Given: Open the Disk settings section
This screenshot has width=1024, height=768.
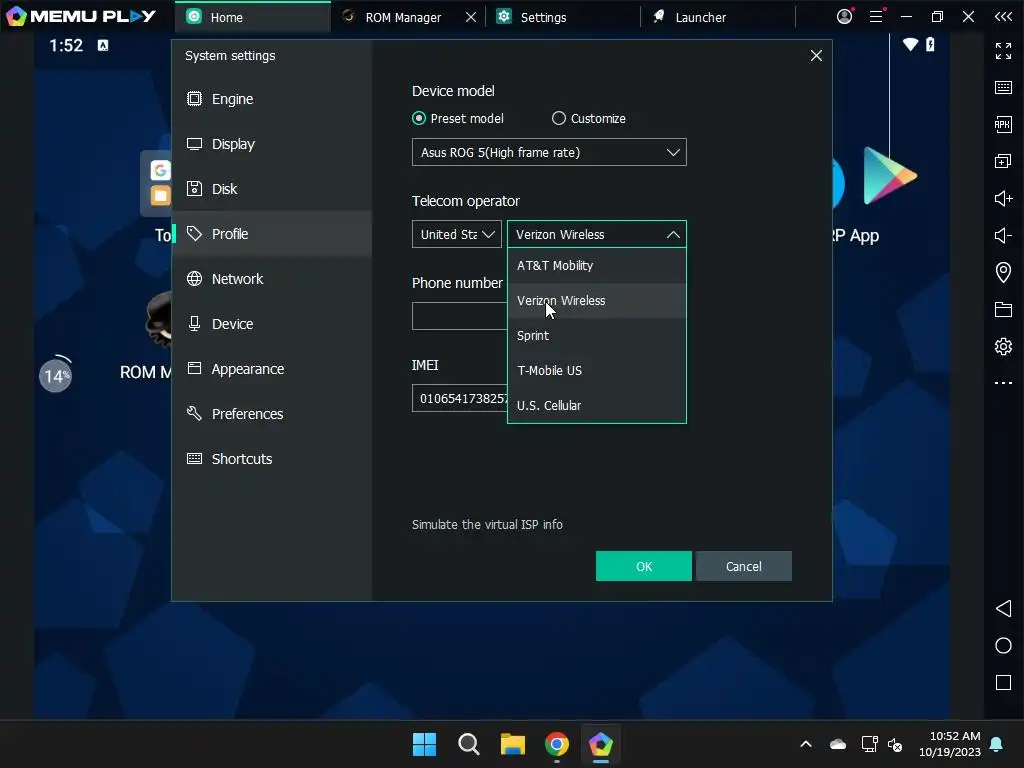Looking at the screenshot, I should [x=272, y=189].
